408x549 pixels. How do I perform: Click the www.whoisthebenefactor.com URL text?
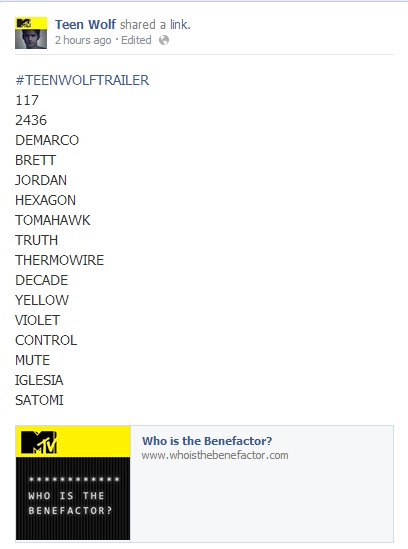pos(215,455)
